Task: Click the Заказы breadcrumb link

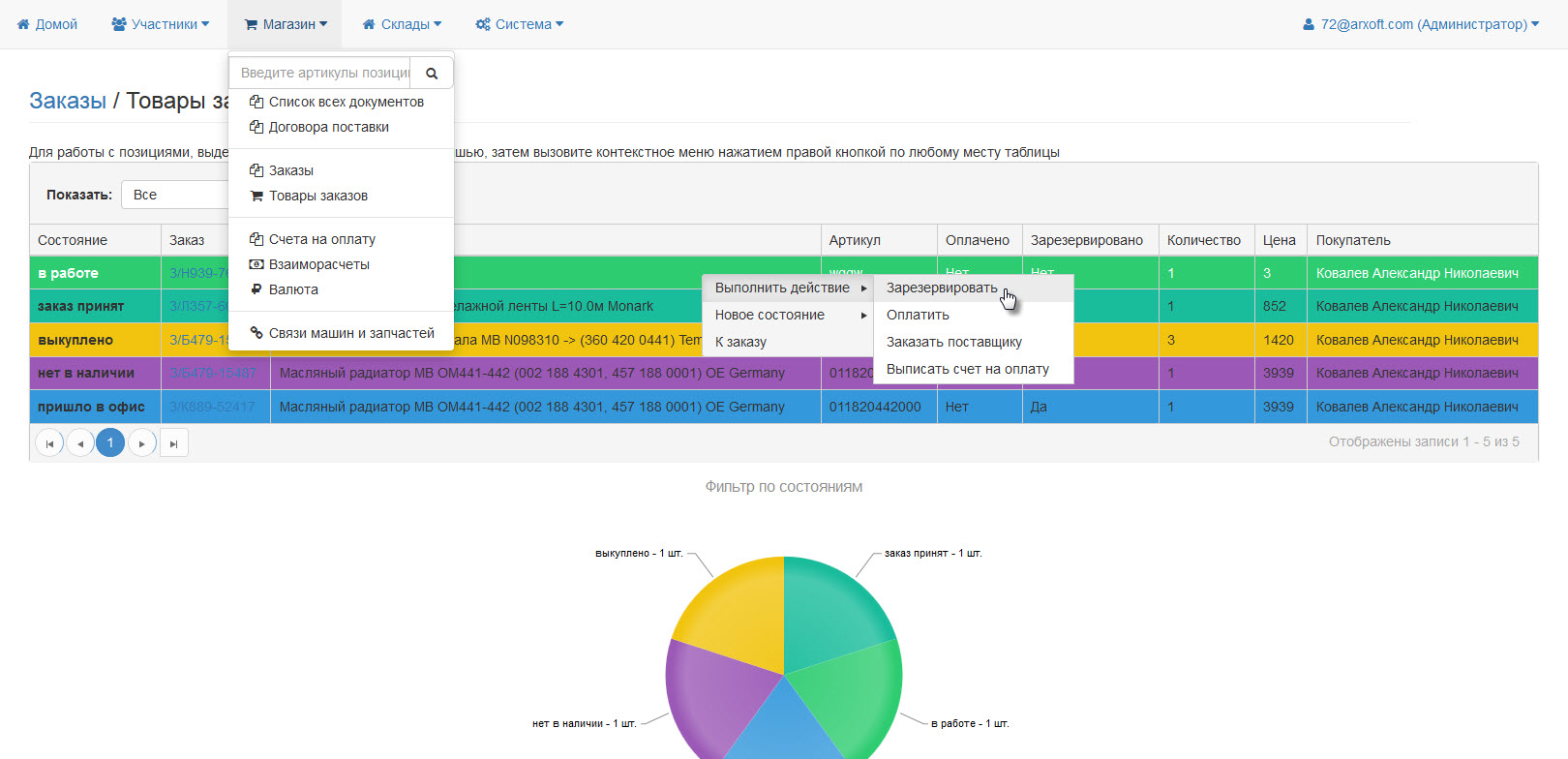Action: 68,101
